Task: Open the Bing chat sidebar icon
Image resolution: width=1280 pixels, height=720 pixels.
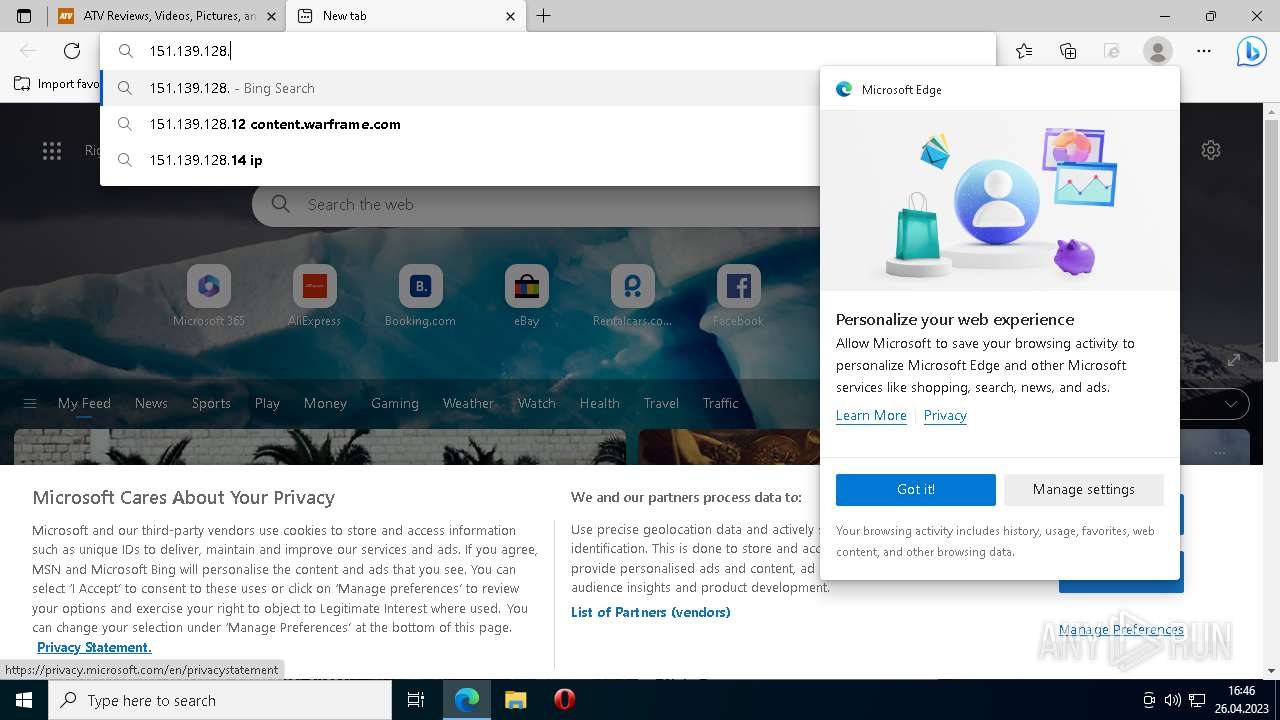Action: click(1251, 51)
